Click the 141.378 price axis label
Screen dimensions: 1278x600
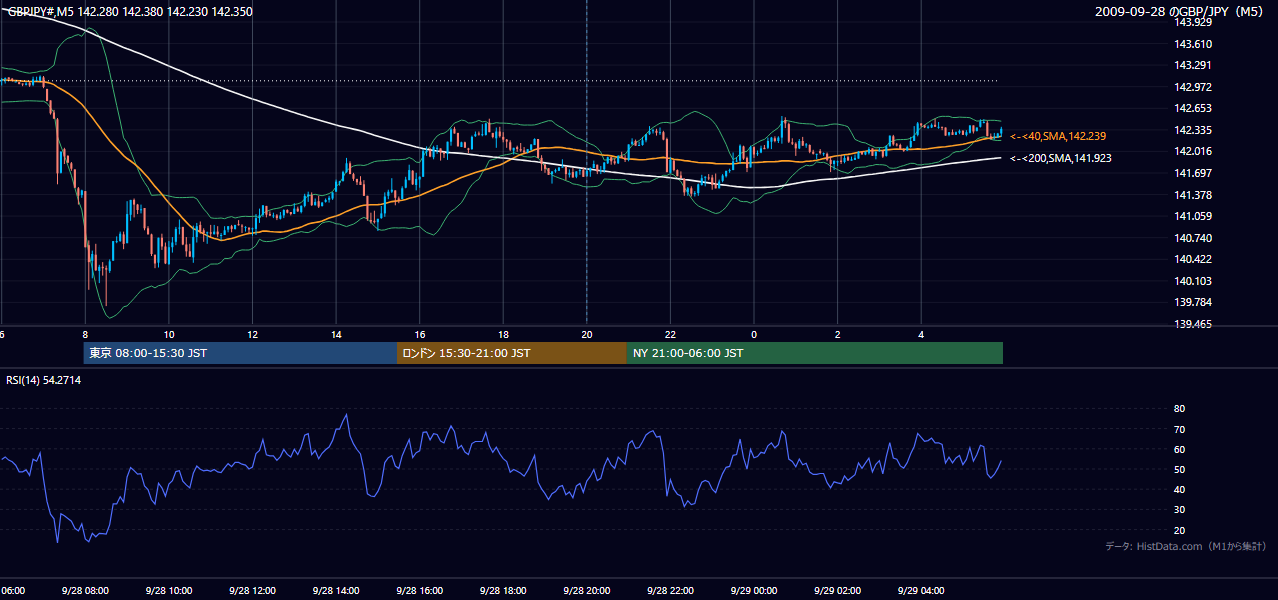(x=1194, y=195)
